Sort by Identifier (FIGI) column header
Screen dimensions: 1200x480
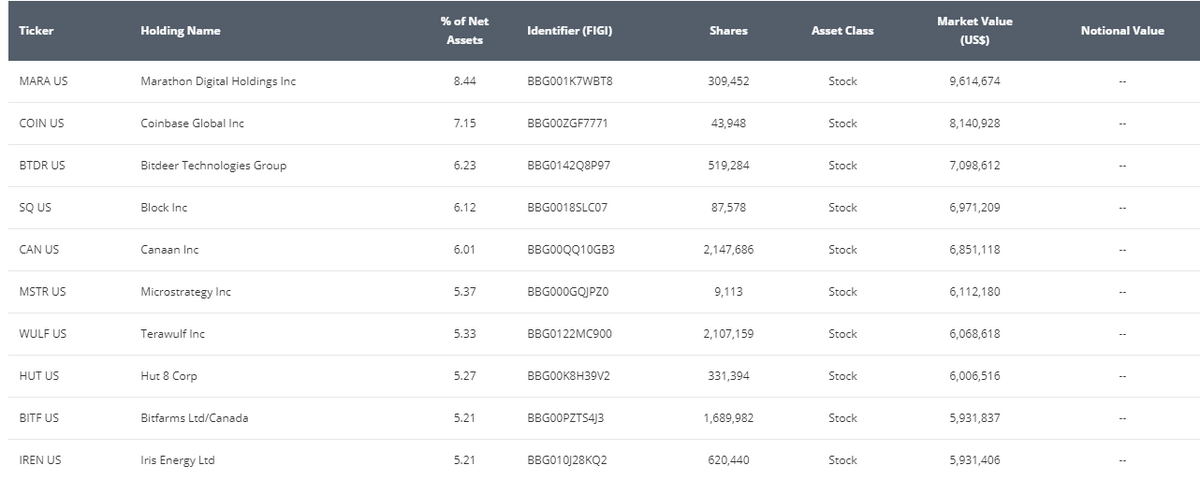pyautogui.click(x=569, y=31)
